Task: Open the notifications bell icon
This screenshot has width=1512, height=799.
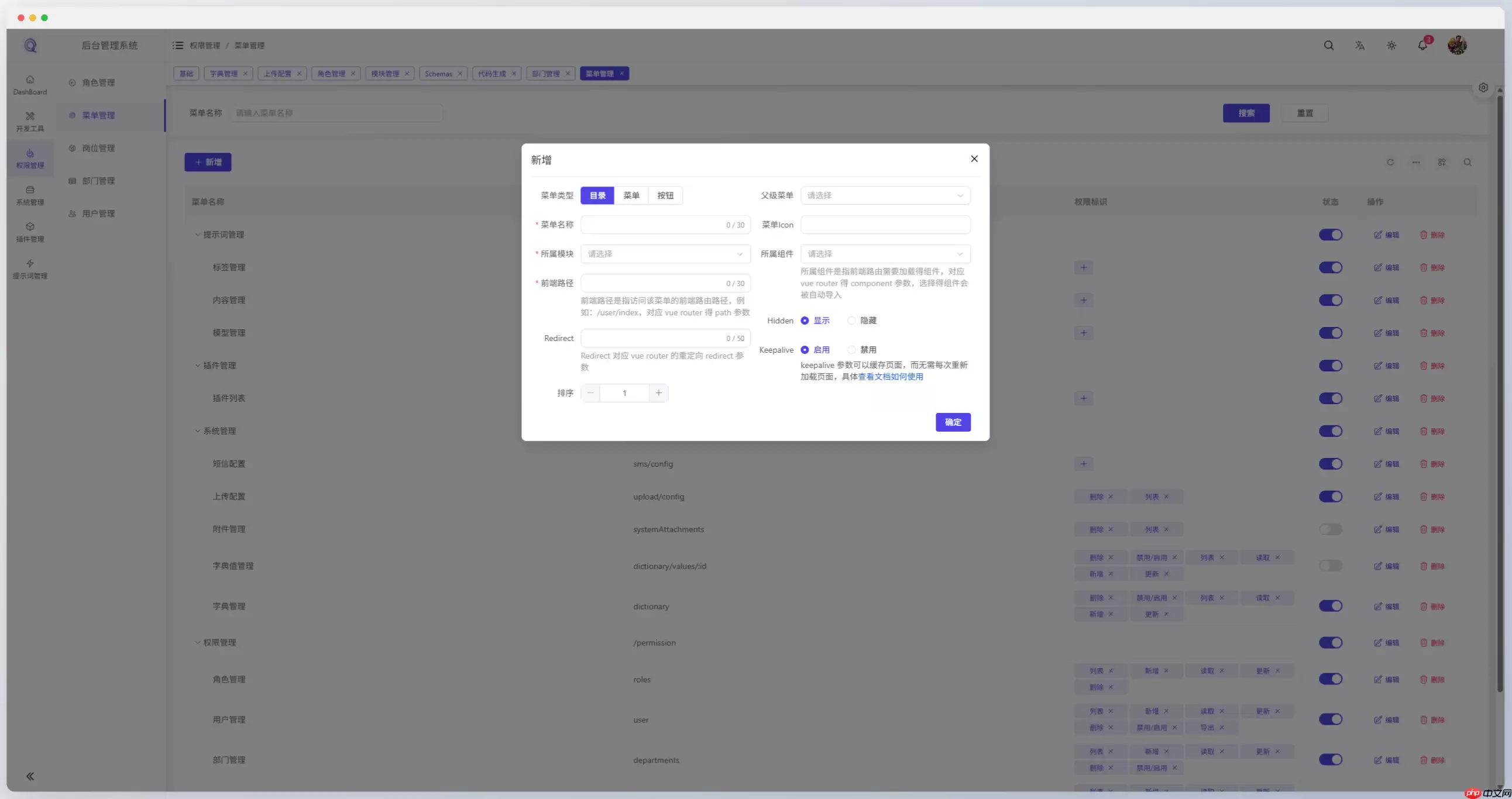Action: (1422, 45)
